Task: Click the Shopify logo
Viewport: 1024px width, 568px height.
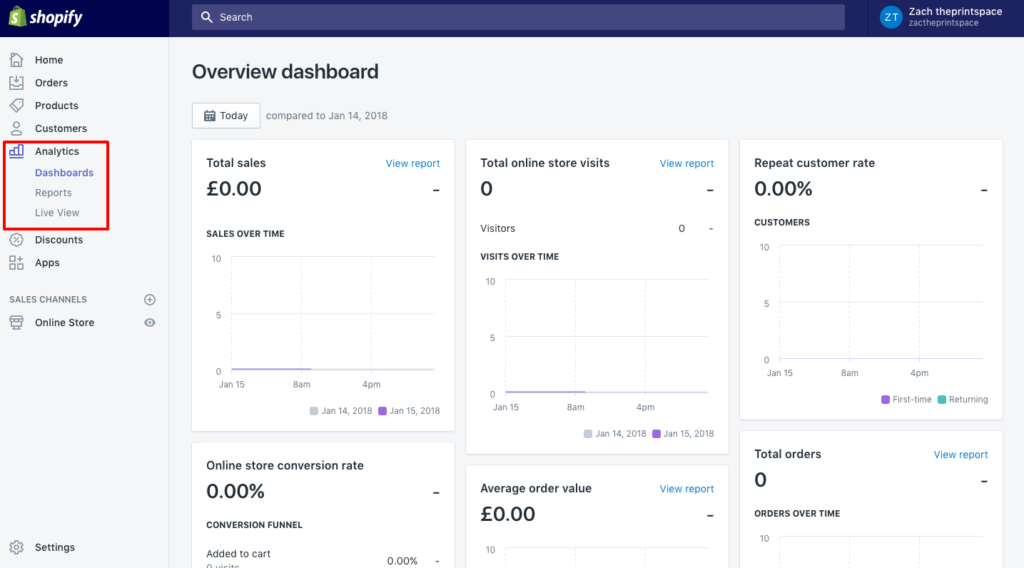Action: pos(46,17)
